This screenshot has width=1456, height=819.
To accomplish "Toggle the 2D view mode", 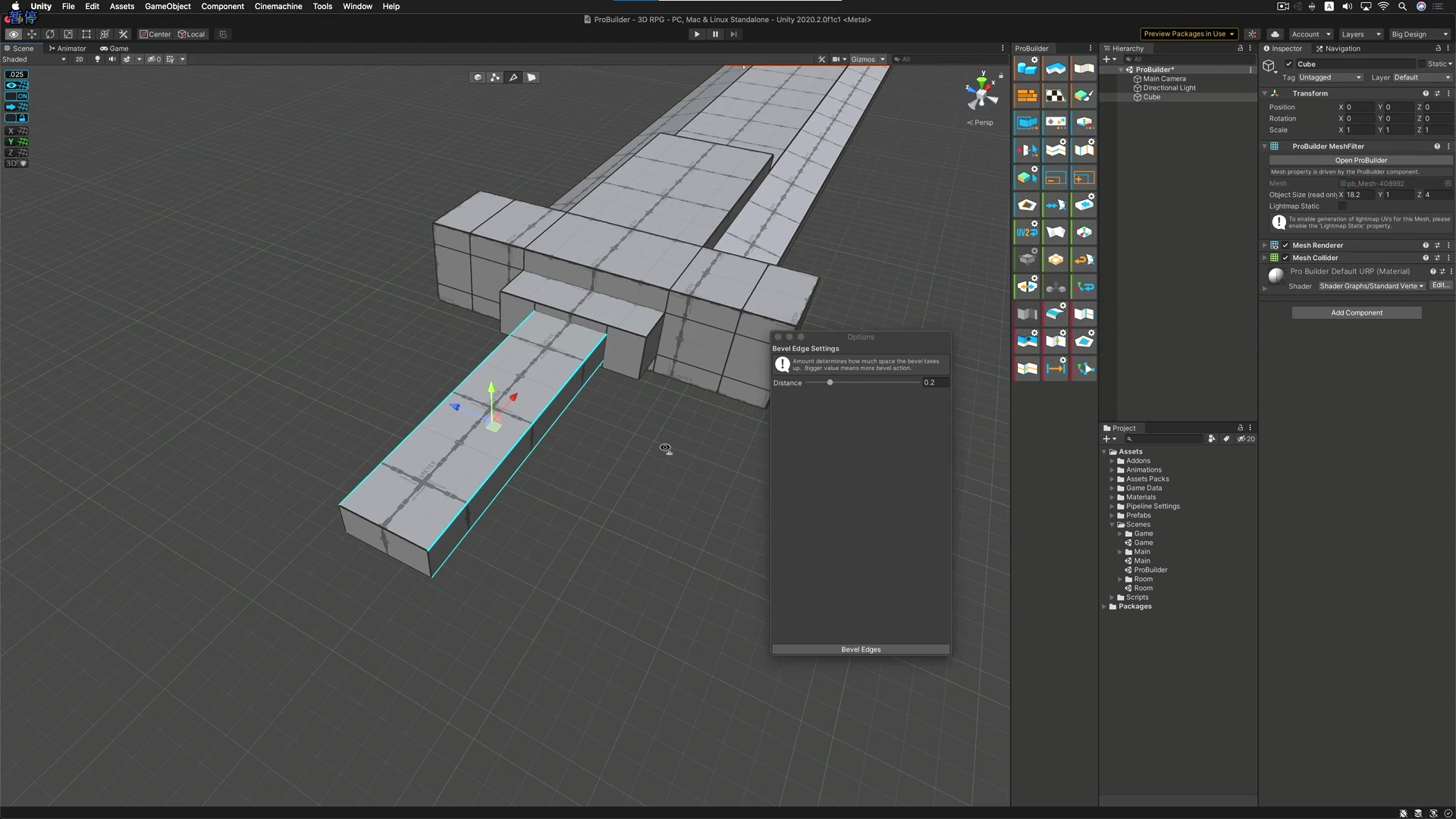I will [79, 59].
